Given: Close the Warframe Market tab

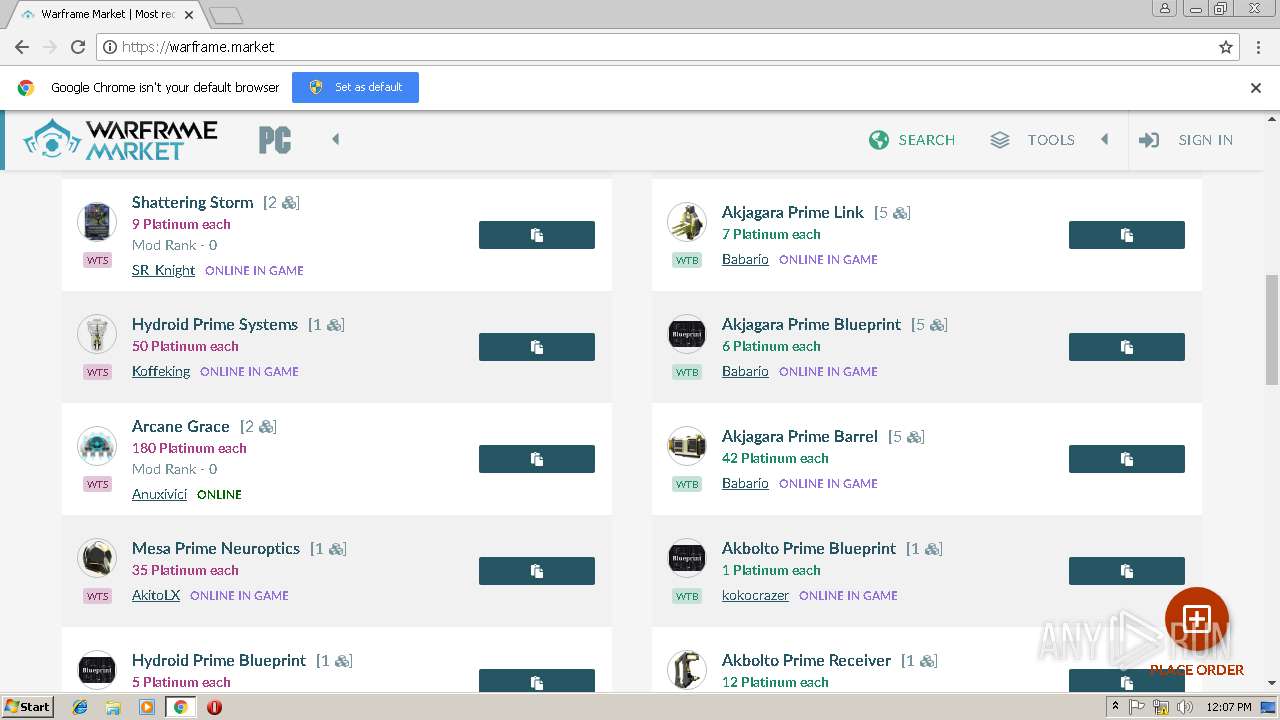Looking at the screenshot, I should pos(189,15).
